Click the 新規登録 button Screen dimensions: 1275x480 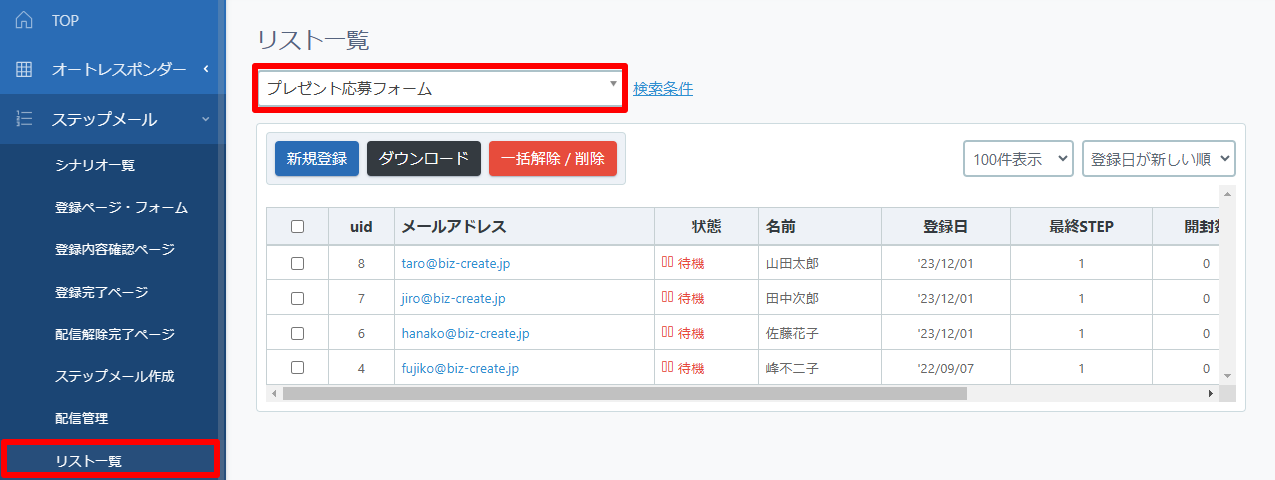point(317,159)
